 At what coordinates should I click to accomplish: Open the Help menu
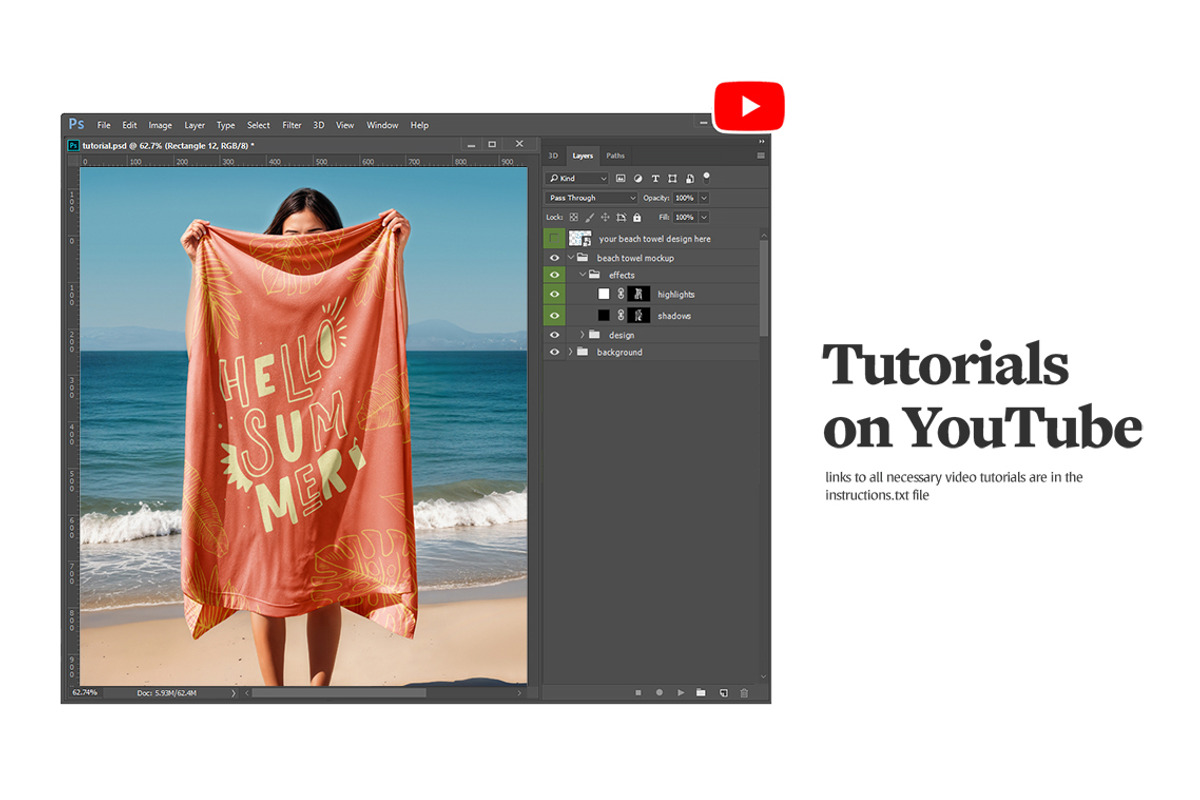[420, 125]
